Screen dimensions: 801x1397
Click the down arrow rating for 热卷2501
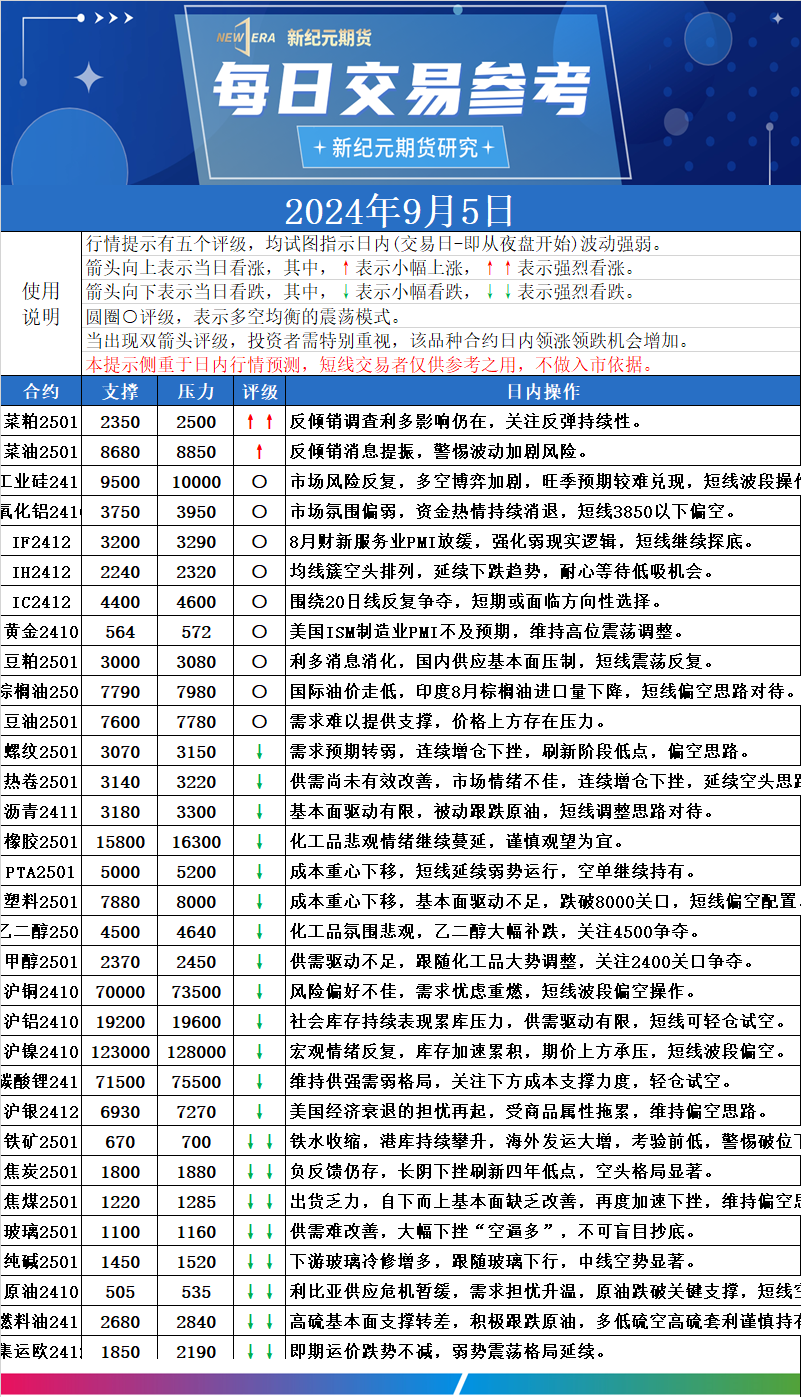[x=259, y=782]
